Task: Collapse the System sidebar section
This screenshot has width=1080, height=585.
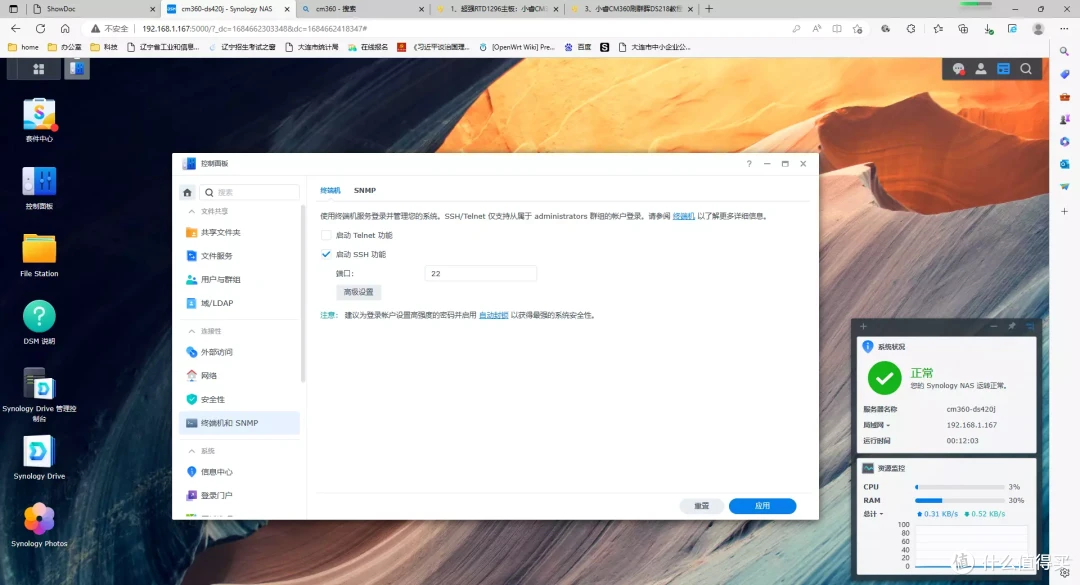Action: click(191, 451)
